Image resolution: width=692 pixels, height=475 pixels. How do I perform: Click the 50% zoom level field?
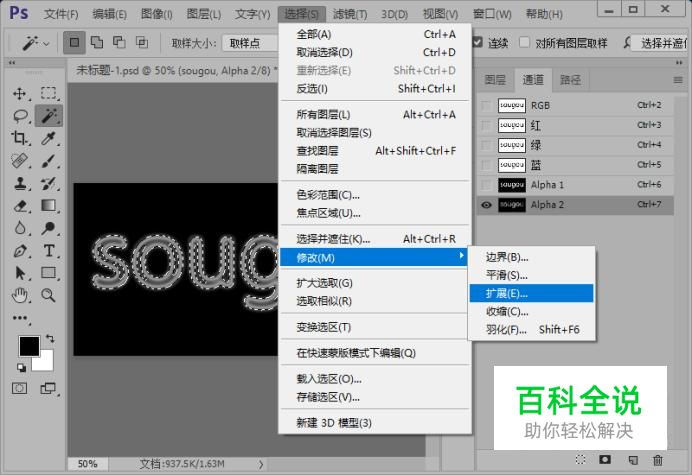click(x=87, y=464)
